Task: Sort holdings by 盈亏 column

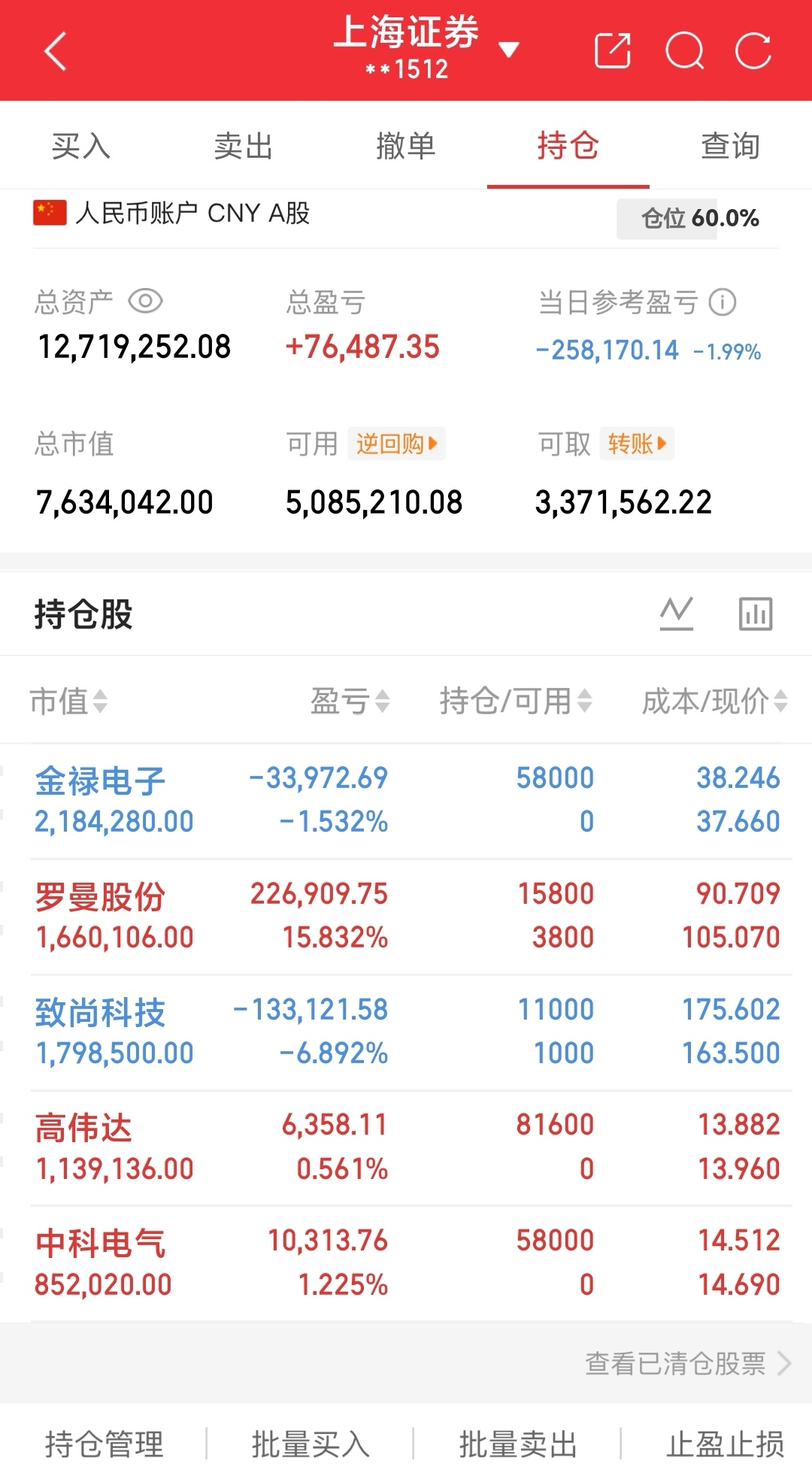Action: [x=350, y=701]
